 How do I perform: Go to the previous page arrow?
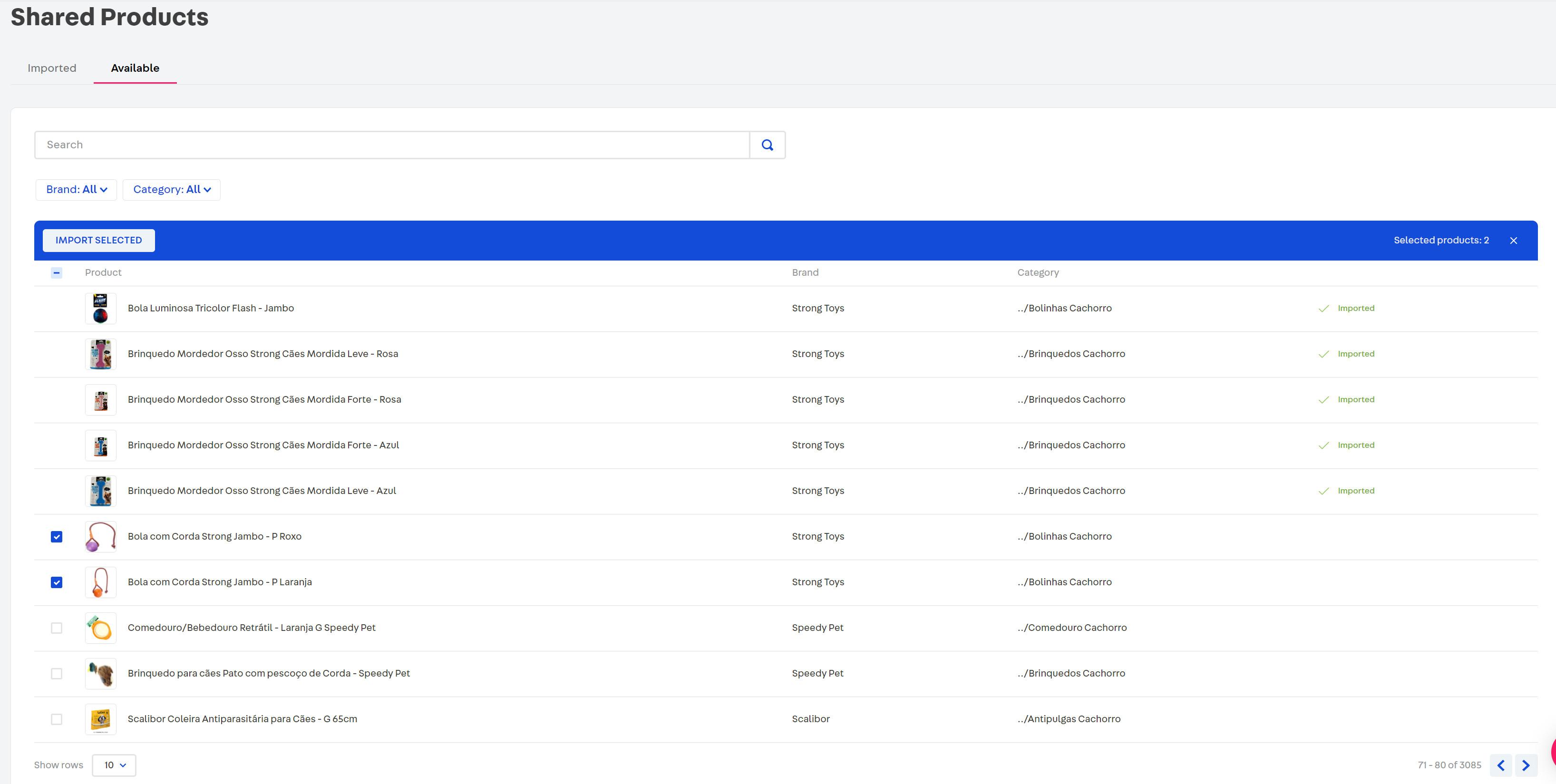[1500, 765]
